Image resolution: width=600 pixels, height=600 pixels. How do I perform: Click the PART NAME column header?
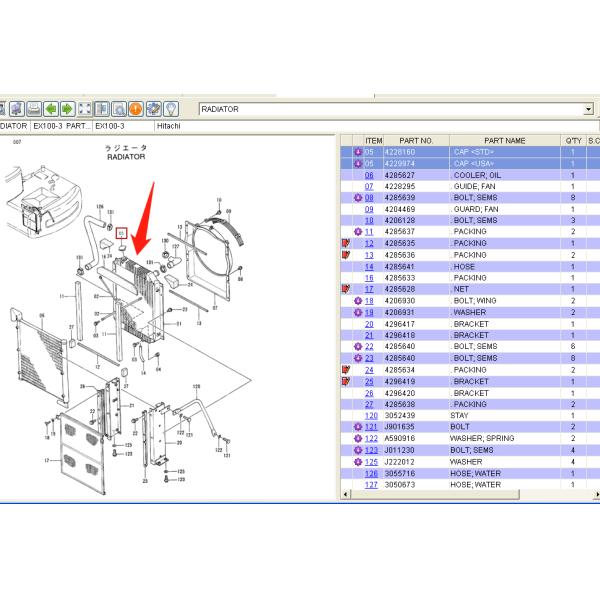(505, 141)
